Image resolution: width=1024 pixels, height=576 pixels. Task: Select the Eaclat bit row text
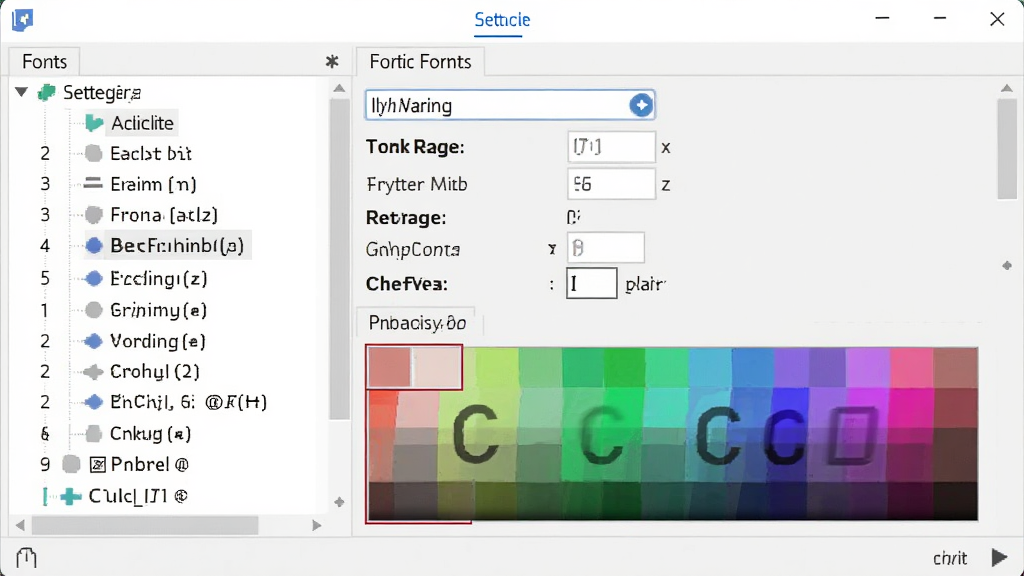pos(151,153)
